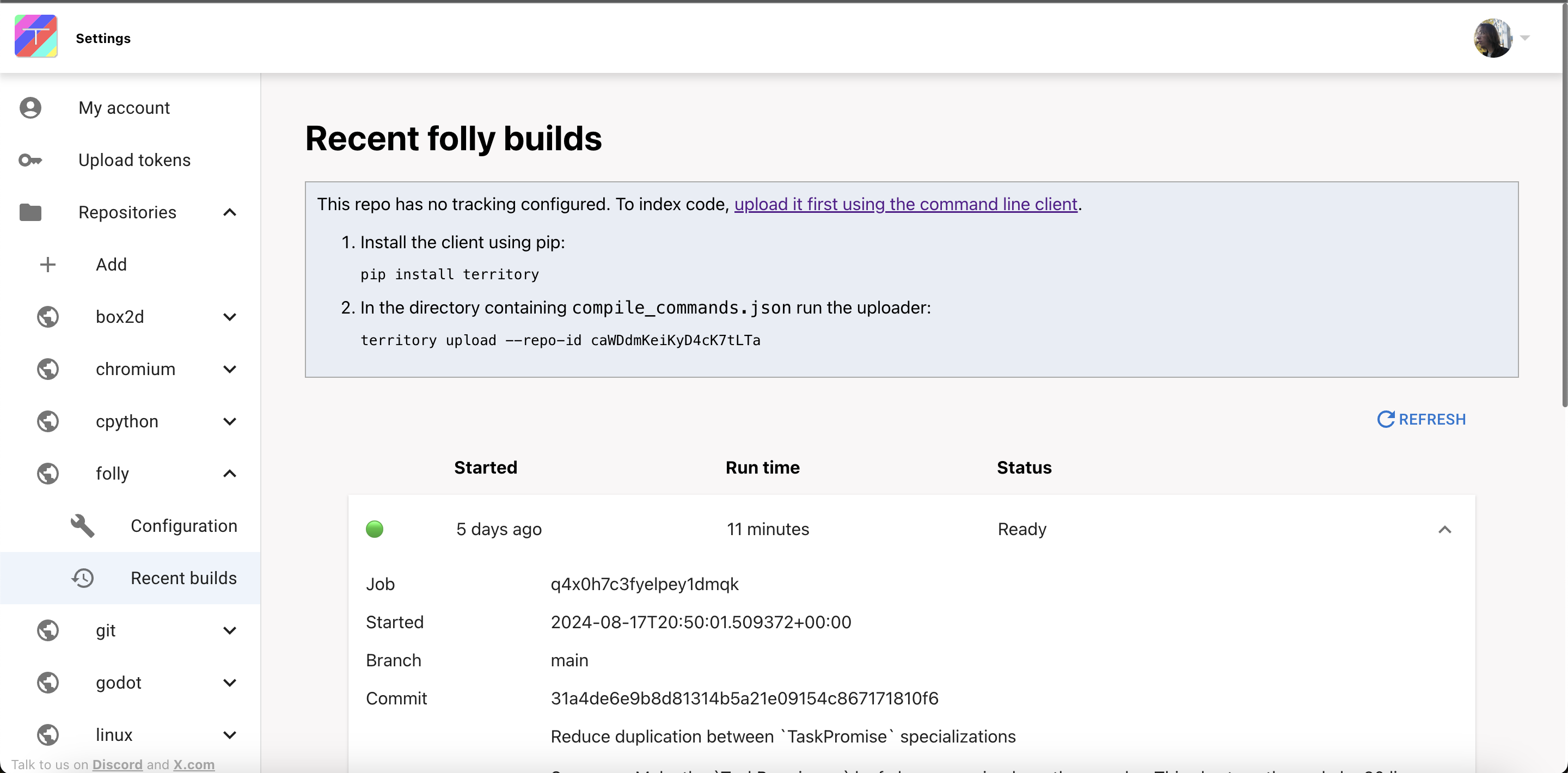
Task: Collapse the 5 days ago build row
Action: point(1444,530)
